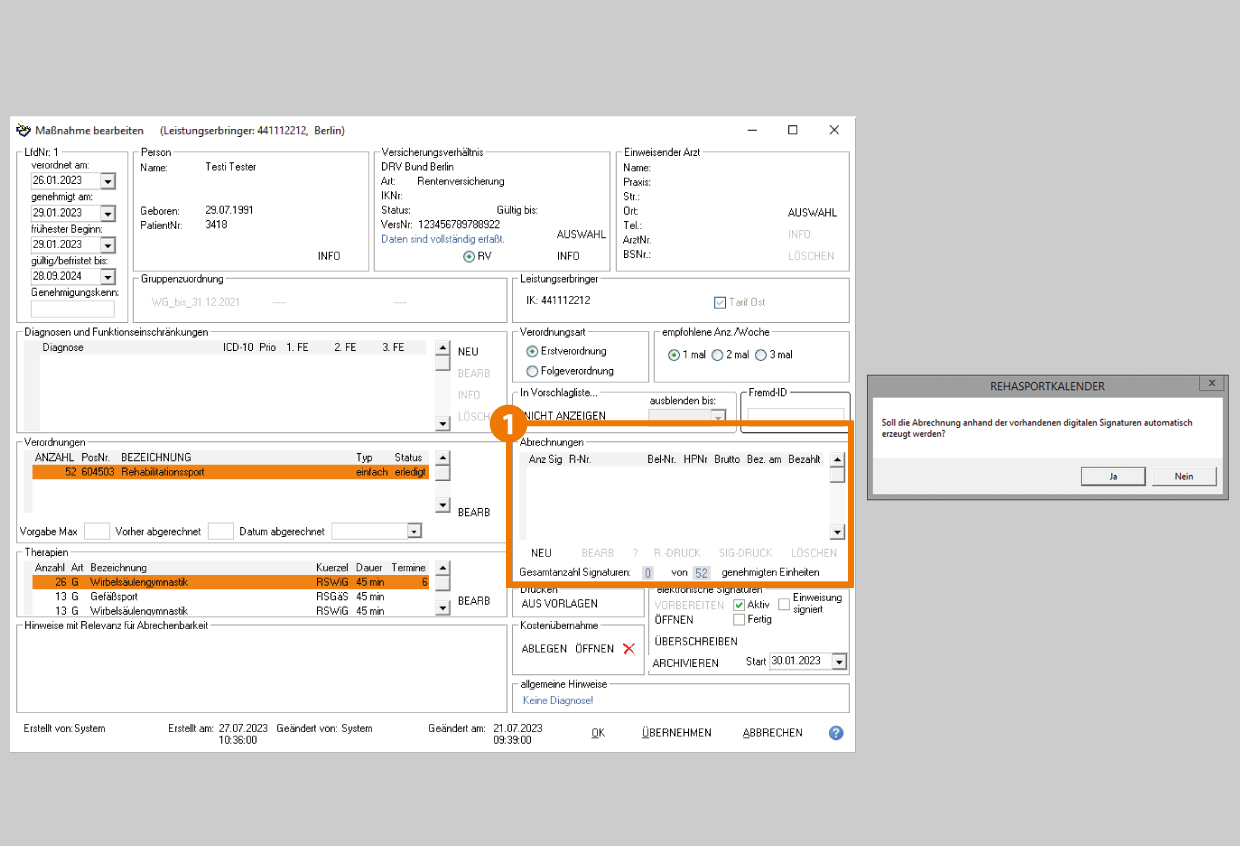The width and height of the screenshot is (1240, 846).
Task: Open the Datum abgerechnet dropdown
Action: [414, 532]
